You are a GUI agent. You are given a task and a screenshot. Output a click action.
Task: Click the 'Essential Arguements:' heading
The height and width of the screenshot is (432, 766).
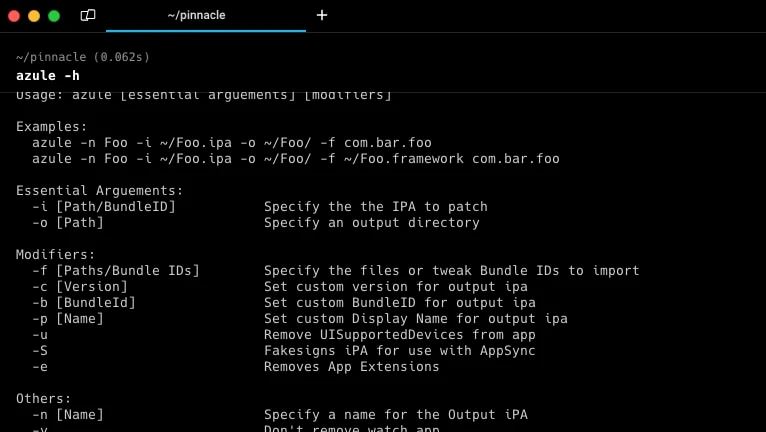[x=100, y=191]
